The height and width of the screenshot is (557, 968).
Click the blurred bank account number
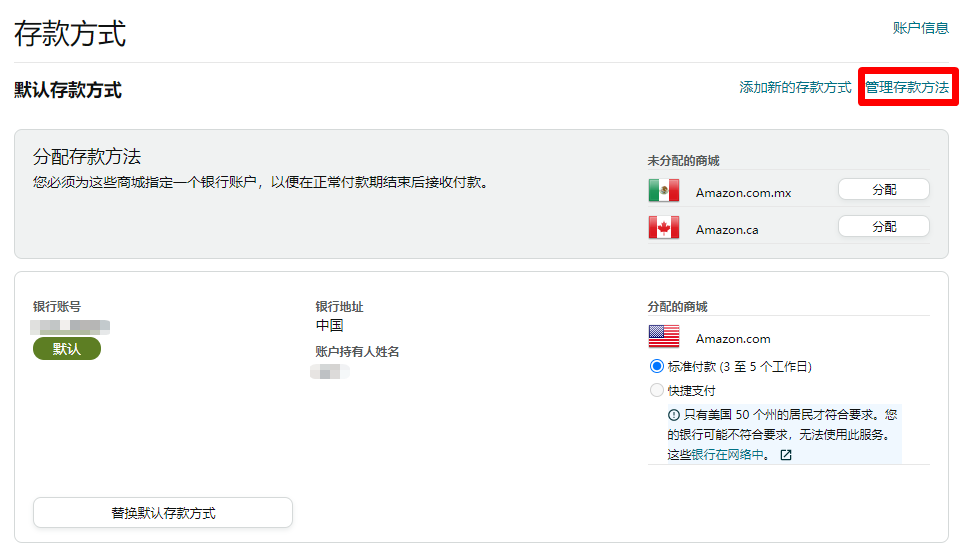coord(70,326)
